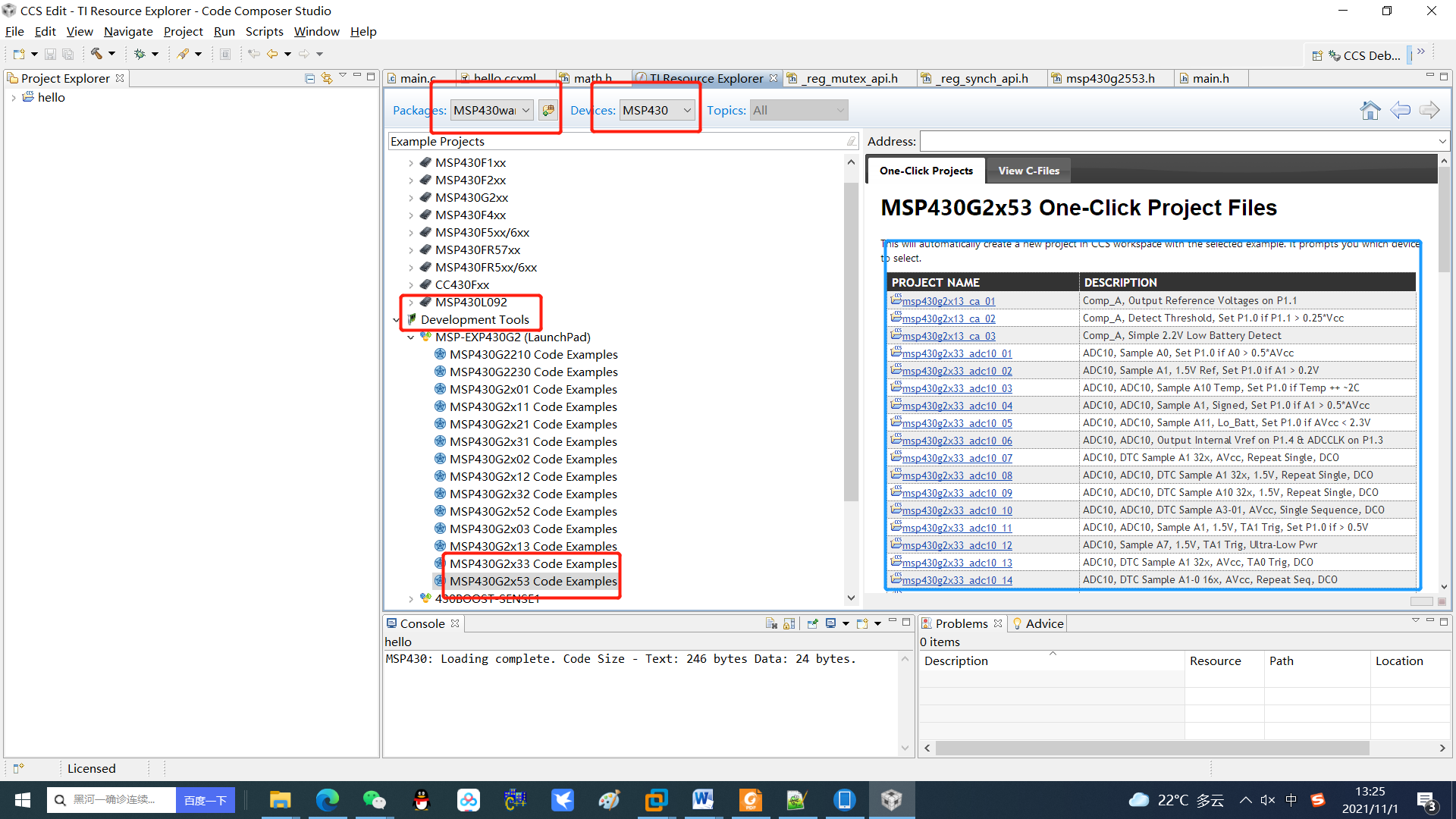Click Clear Console icon
Screen dimensions: 1456x819
[x=771, y=623]
